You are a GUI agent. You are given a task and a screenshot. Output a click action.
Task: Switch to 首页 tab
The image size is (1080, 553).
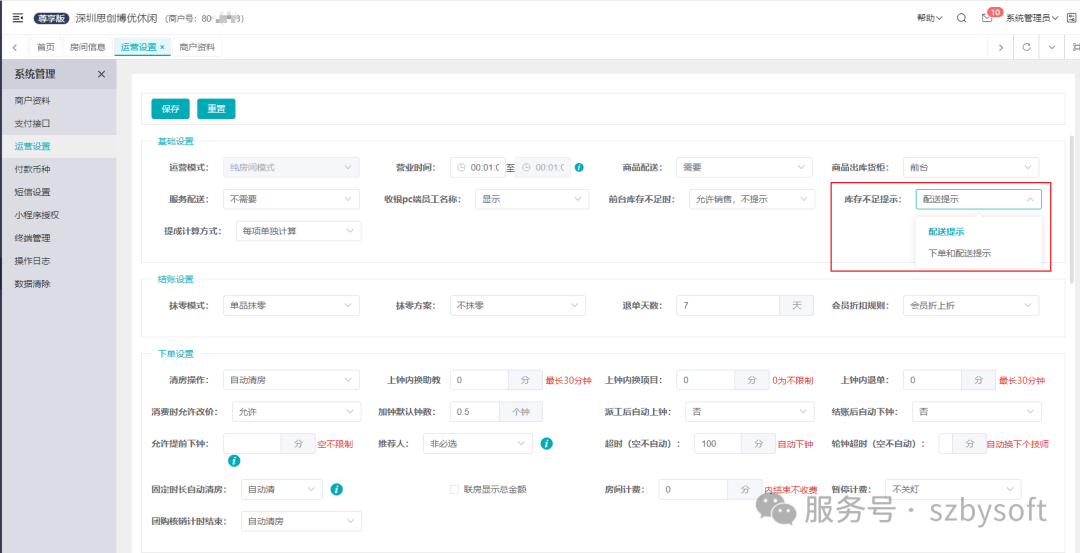pos(45,47)
